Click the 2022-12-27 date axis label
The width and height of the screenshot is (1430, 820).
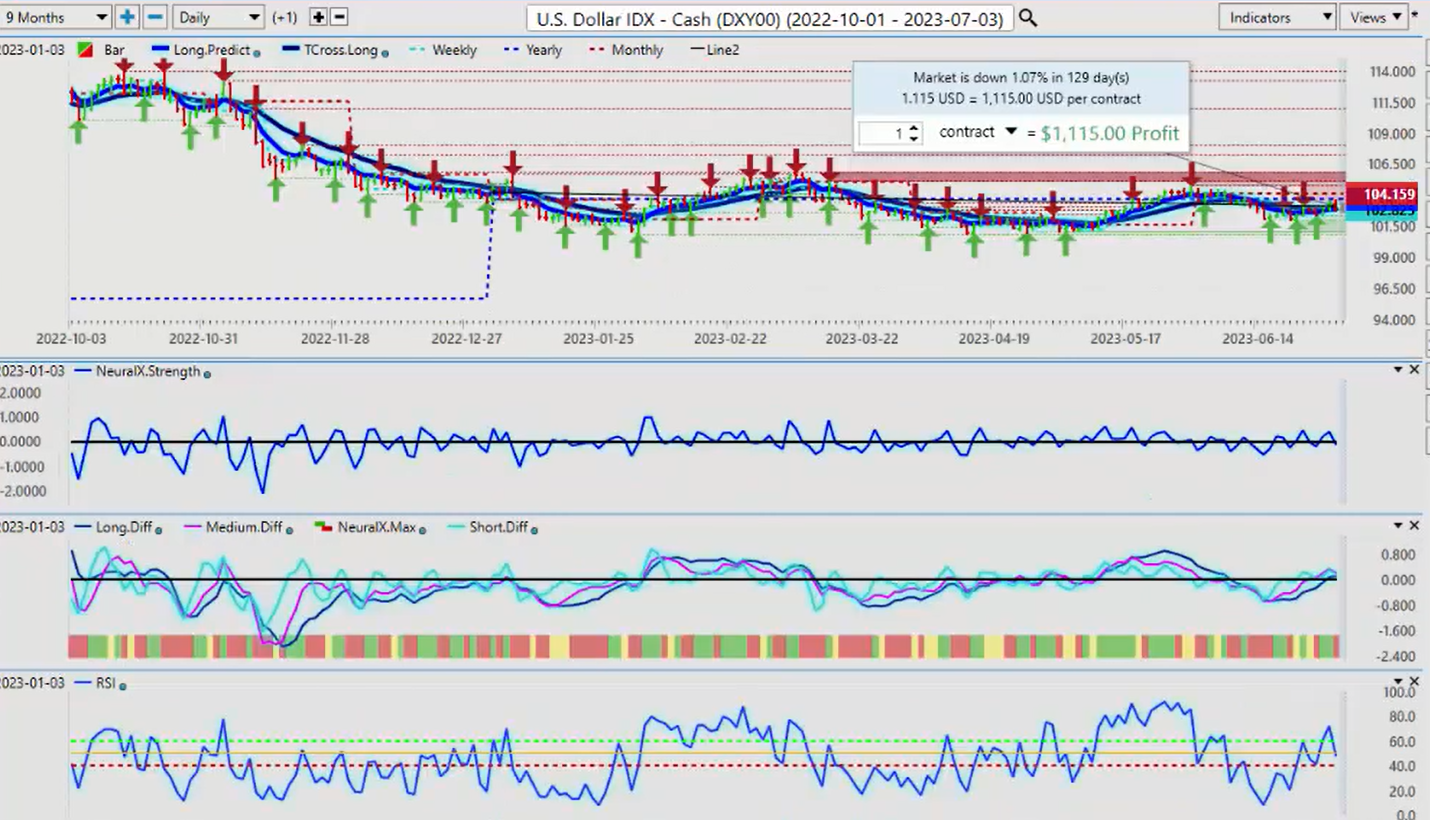[x=465, y=339]
